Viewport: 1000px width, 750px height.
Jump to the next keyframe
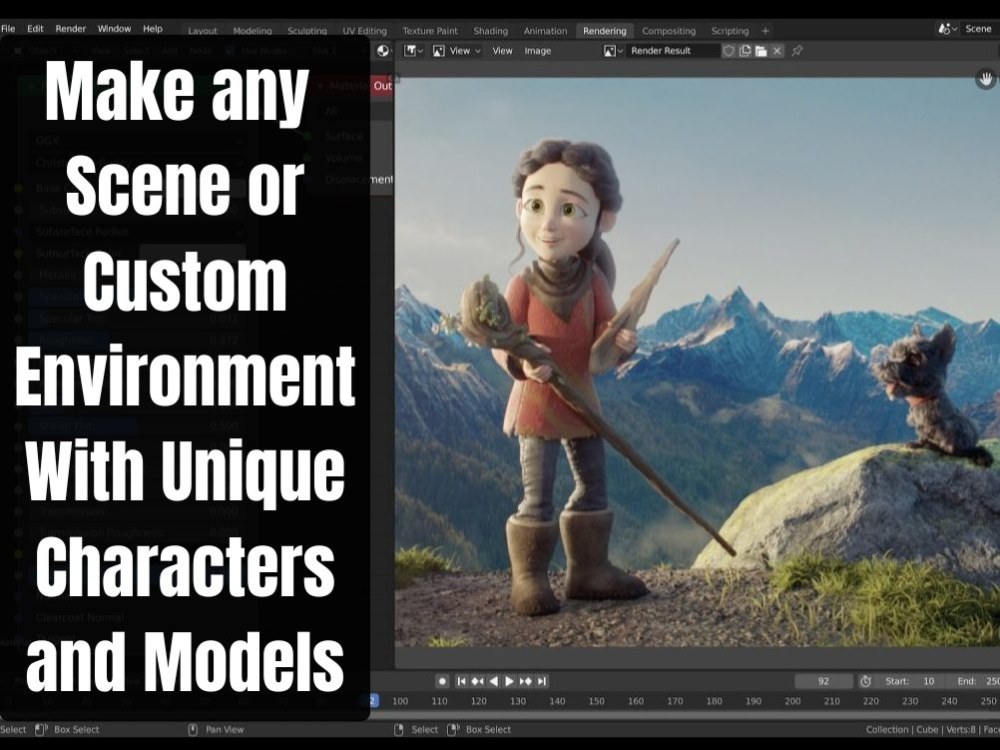tap(525, 681)
